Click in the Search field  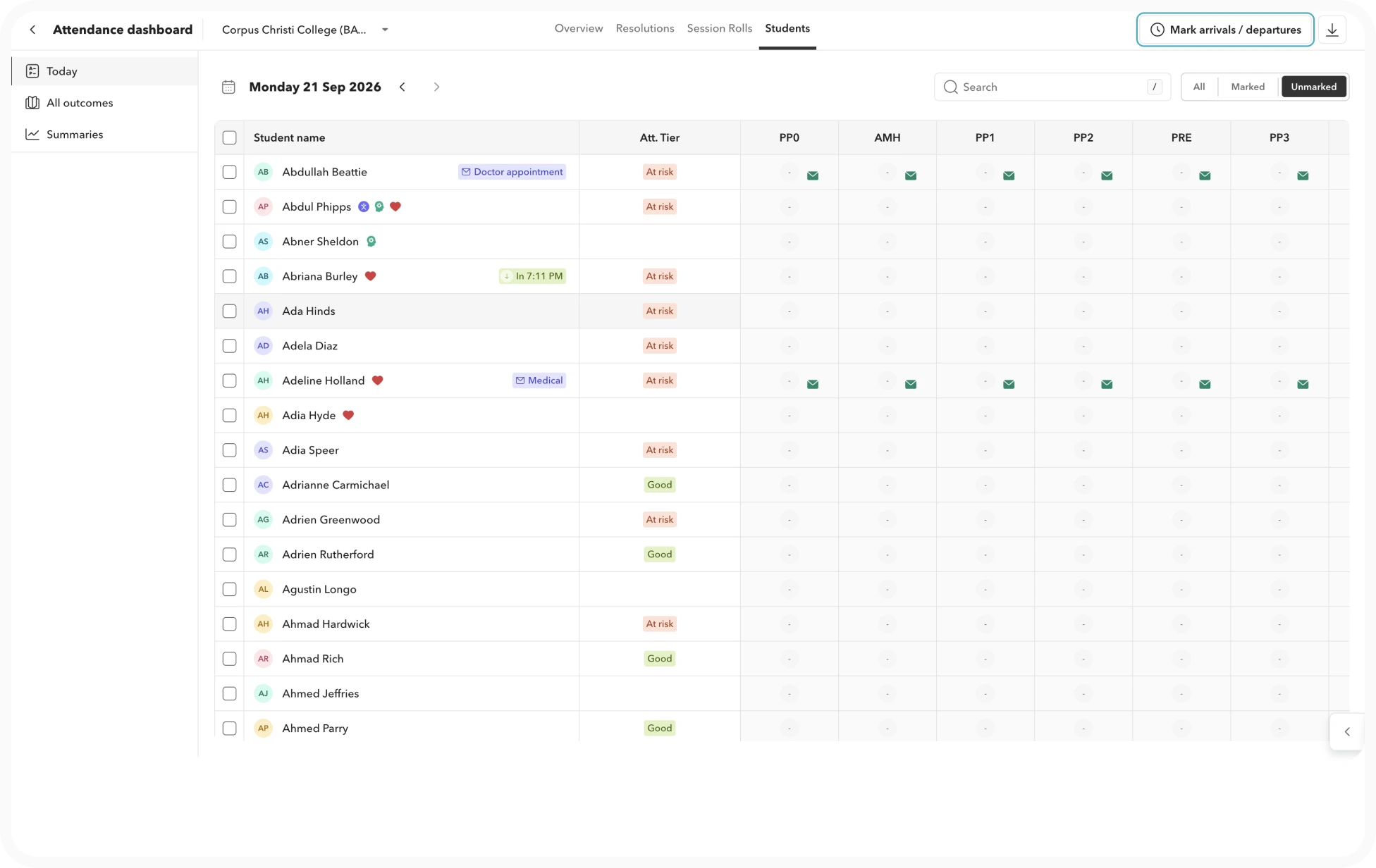(x=1052, y=87)
